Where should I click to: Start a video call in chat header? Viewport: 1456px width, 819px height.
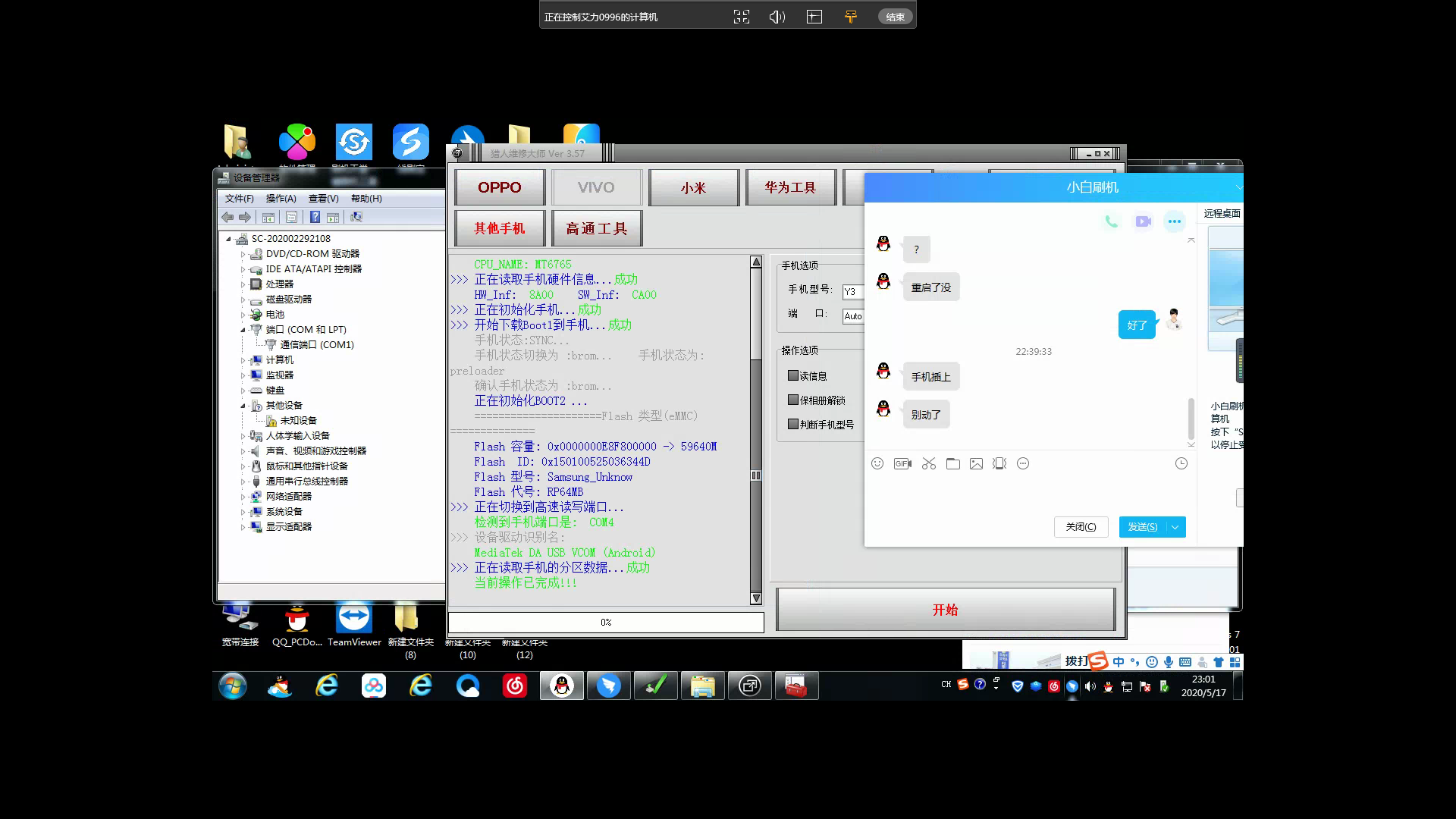point(1143,221)
